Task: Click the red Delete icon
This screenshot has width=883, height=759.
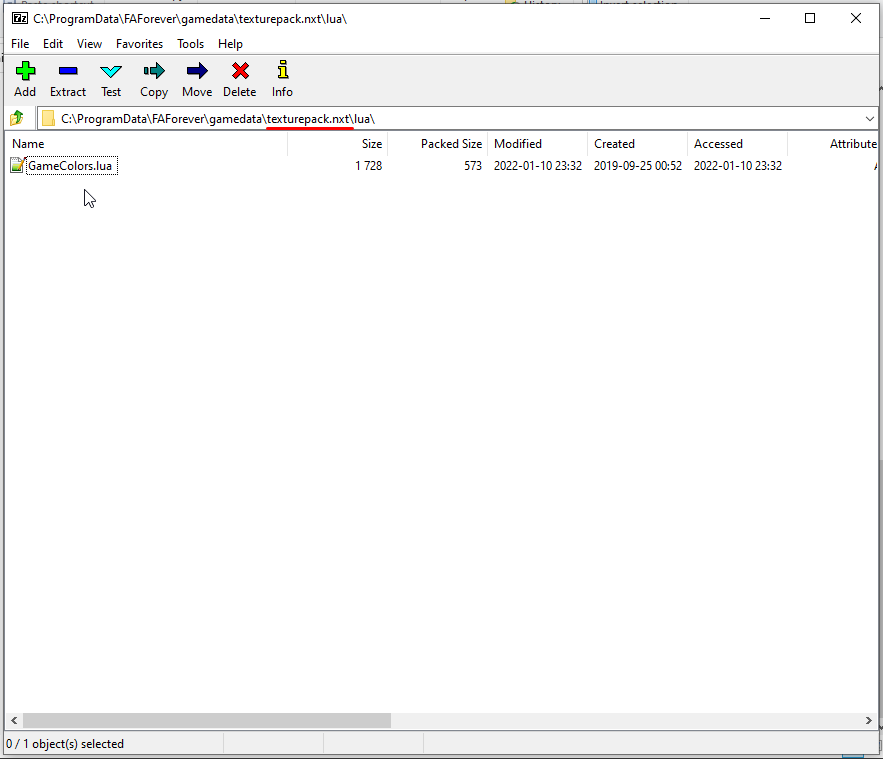Action: coord(240,71)
